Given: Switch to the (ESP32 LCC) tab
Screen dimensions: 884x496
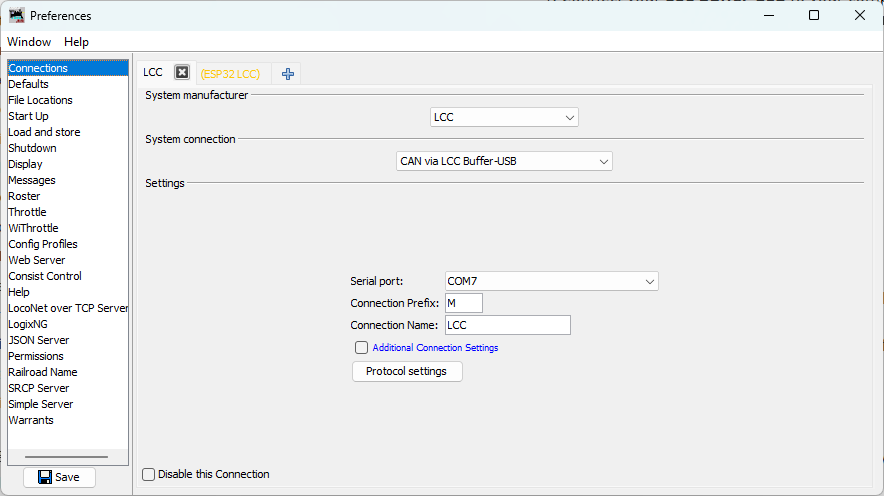Looking at the screenshot, I should pos(230,74).
